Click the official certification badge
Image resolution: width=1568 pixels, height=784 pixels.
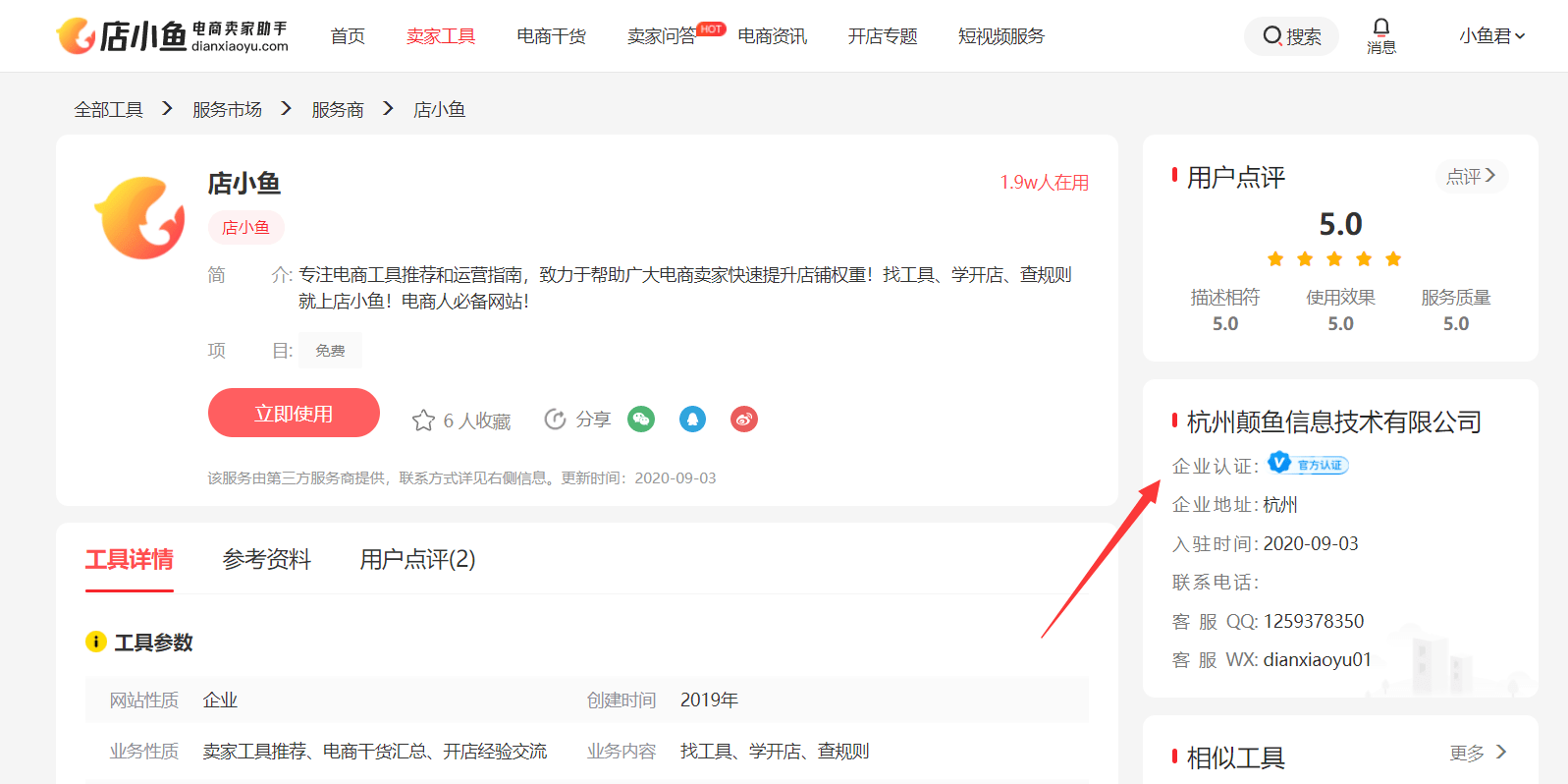[x=1308, y=464]
